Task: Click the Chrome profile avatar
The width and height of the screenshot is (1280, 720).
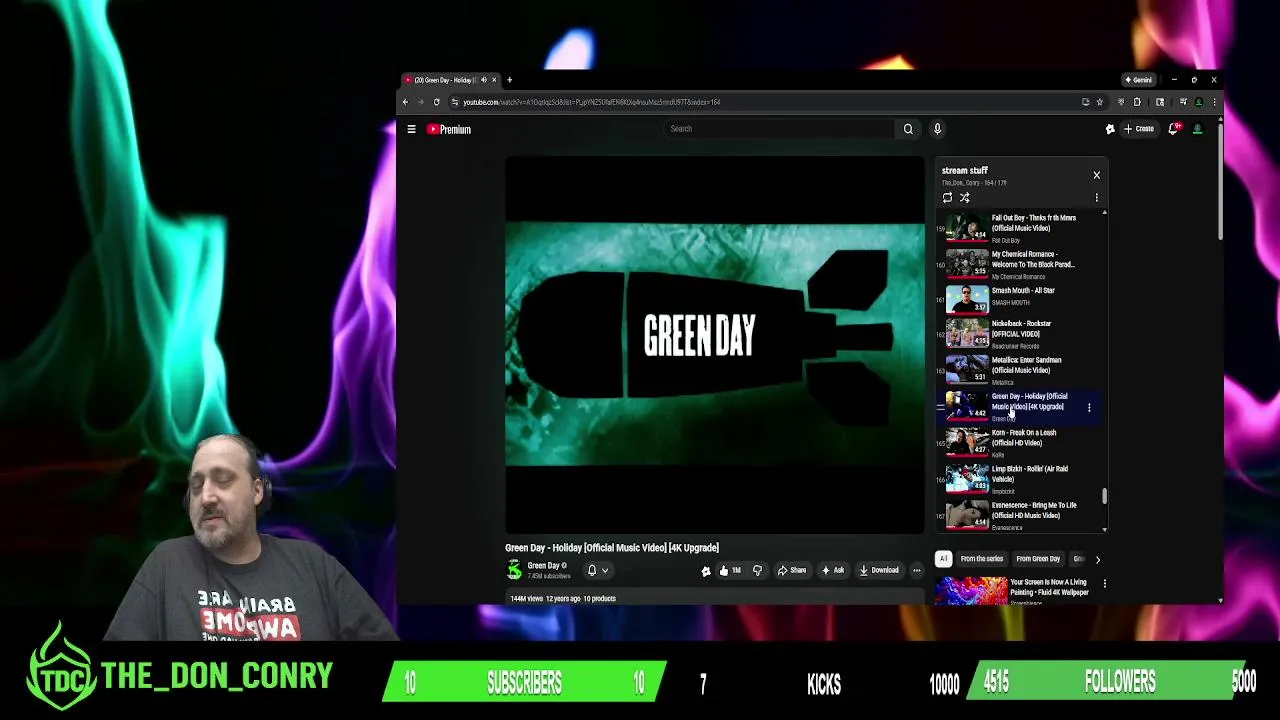Action: coord(1198,102)
